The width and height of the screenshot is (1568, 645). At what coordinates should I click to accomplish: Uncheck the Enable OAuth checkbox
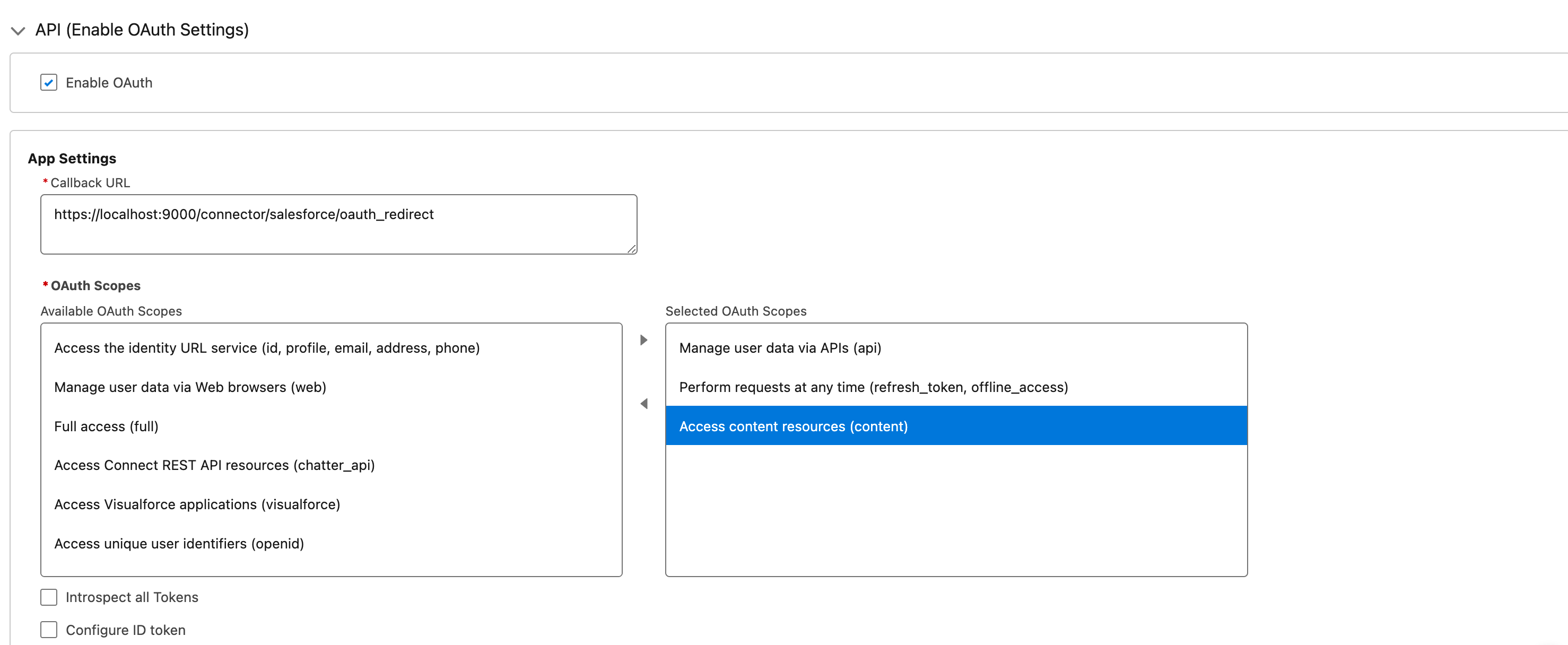[x=49, y=82]
